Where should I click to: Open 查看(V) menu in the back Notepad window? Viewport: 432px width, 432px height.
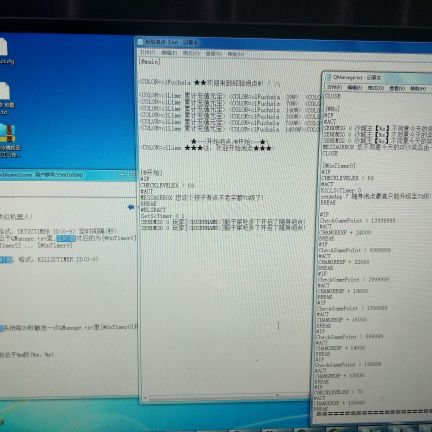214,54
